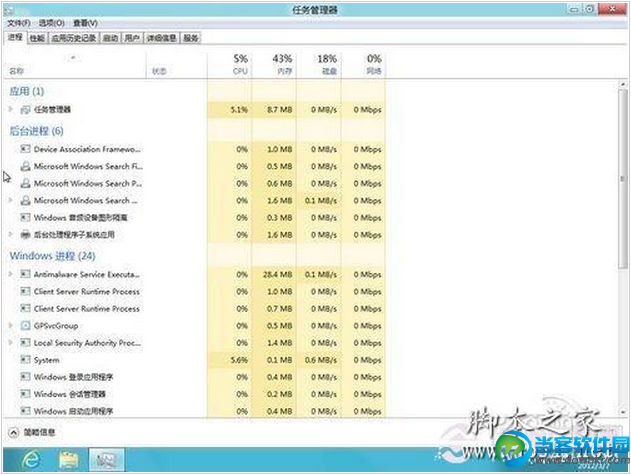Click the System process icon
Screen dimensions: 631x474
tap(25, 360)
